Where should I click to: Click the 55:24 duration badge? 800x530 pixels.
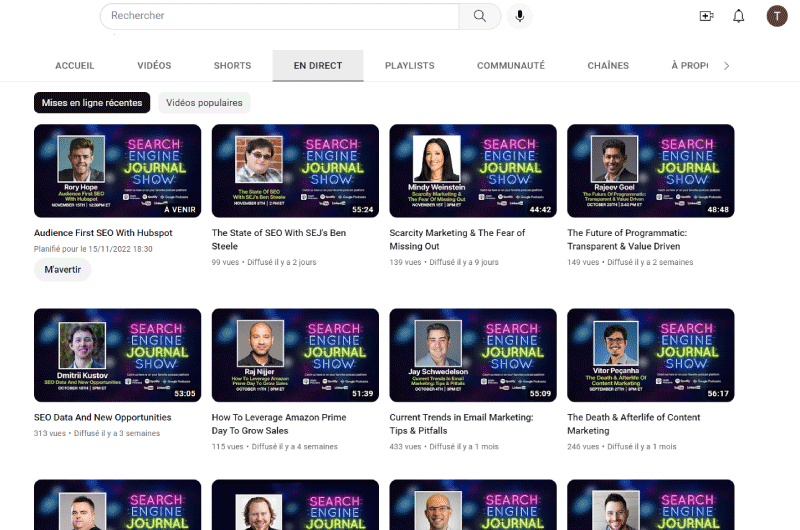pyautogui.click(x=362, y=210)
